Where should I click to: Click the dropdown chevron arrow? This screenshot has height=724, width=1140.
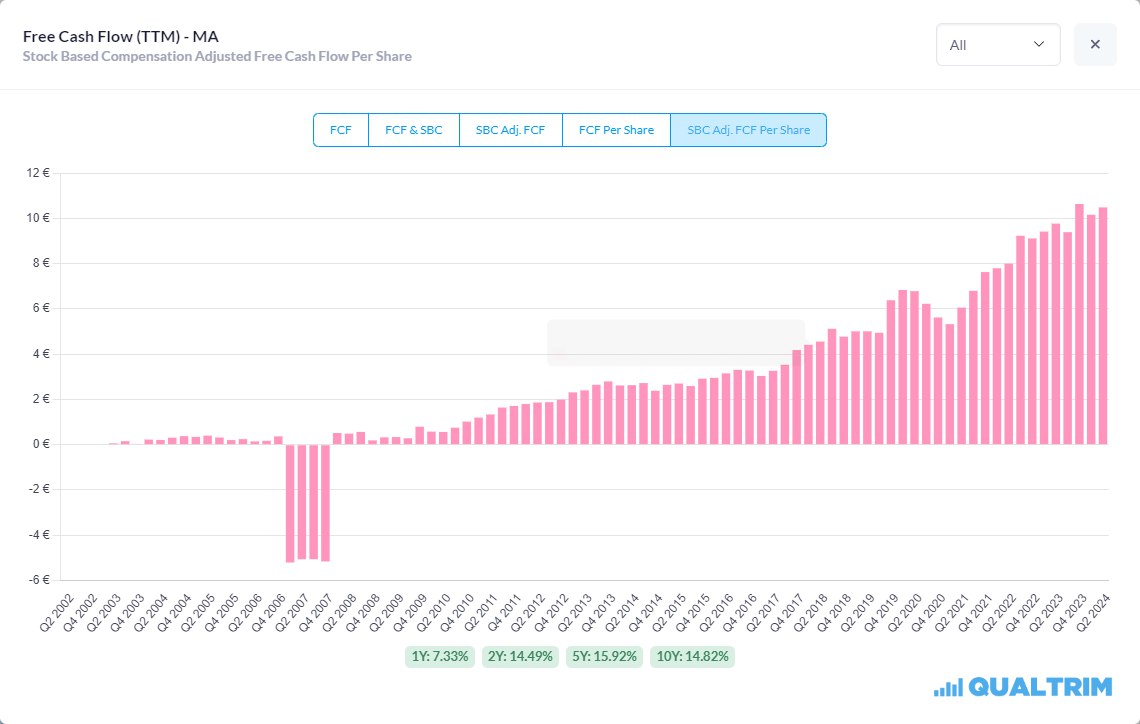coord(1039,45)
